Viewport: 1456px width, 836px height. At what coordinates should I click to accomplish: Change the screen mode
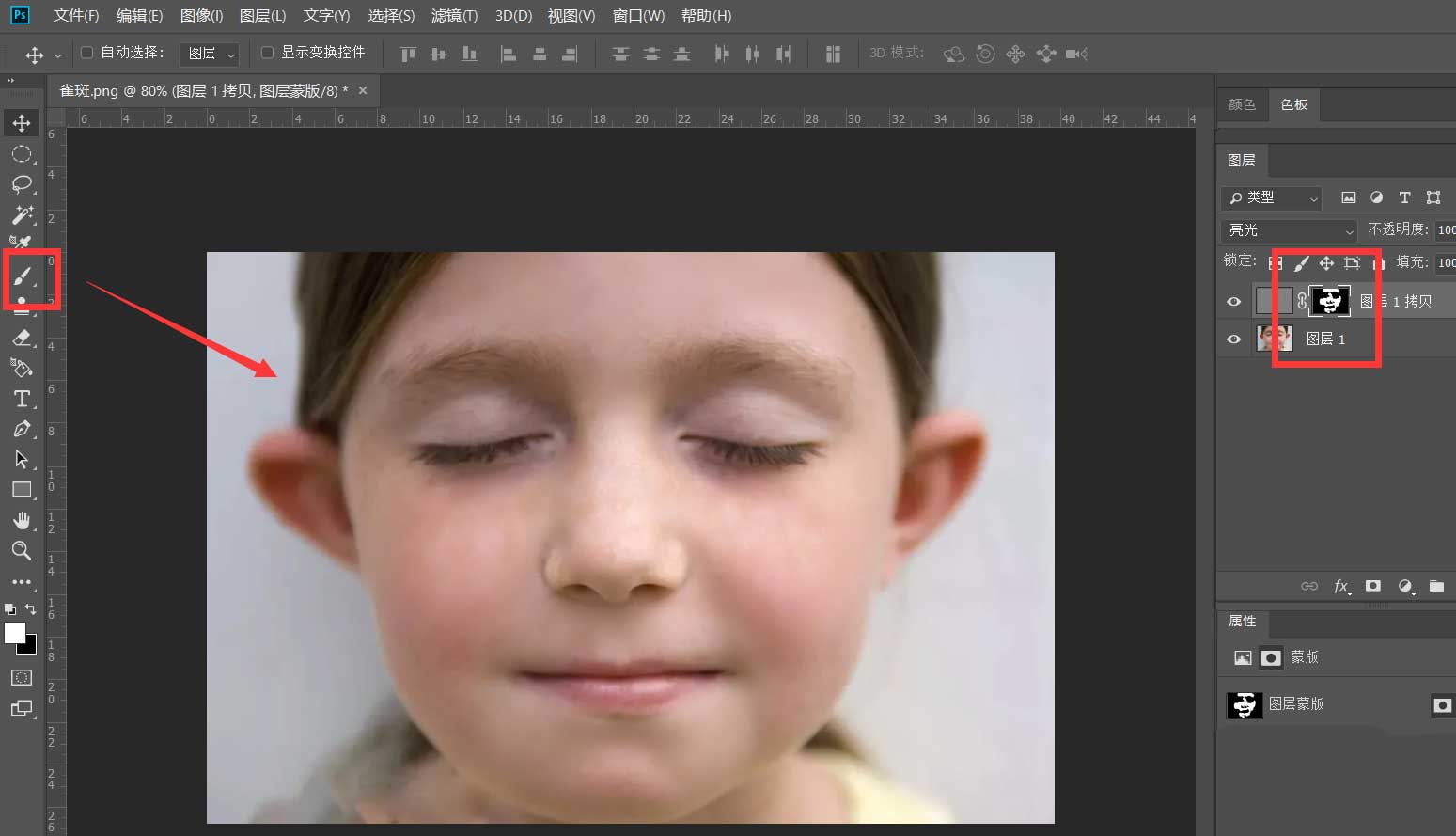tap(22, 708)
